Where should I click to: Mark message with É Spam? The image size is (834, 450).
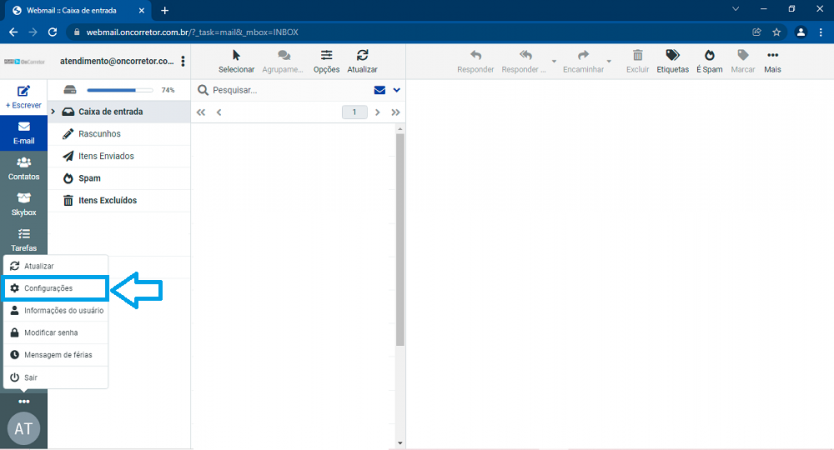tap(709, 61)
